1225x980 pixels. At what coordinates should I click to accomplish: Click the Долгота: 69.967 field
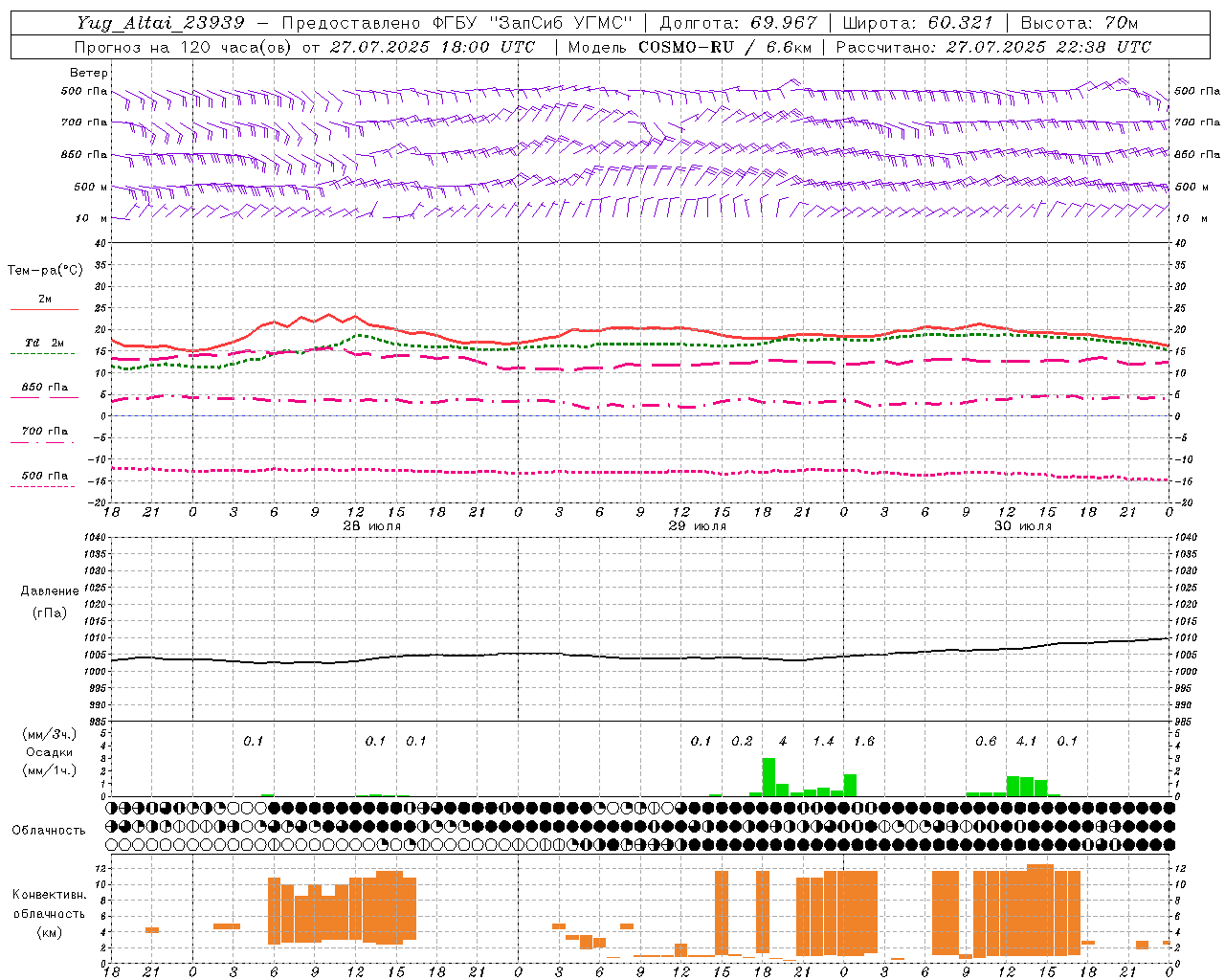point(739,23)
